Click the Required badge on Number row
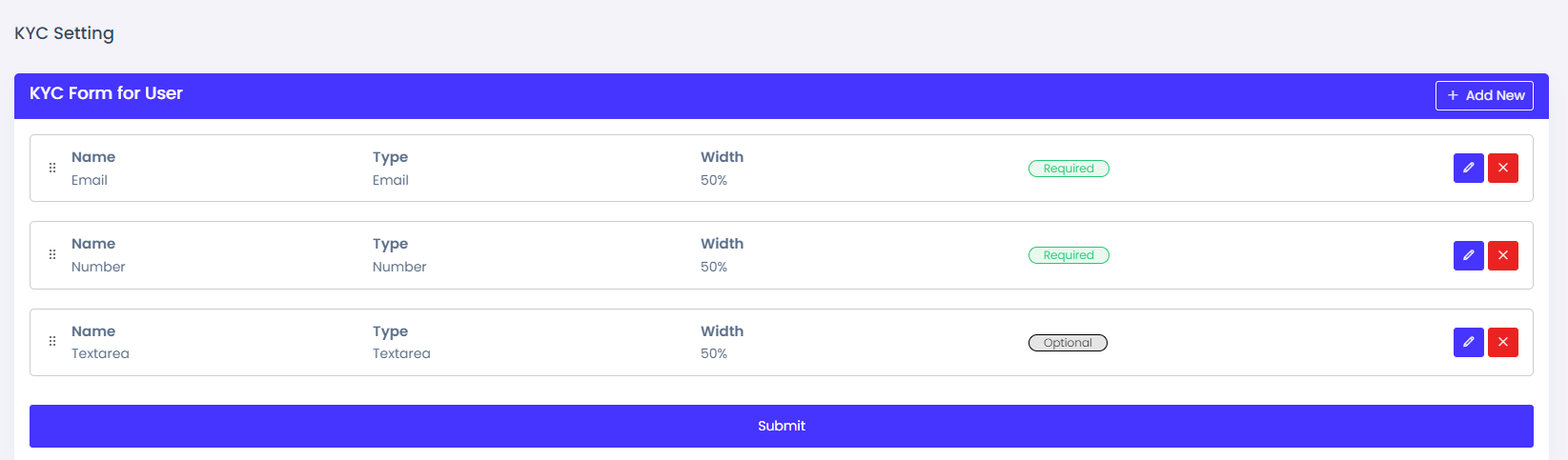Viewport: 1568px width, 460px height. point(1069,255)
